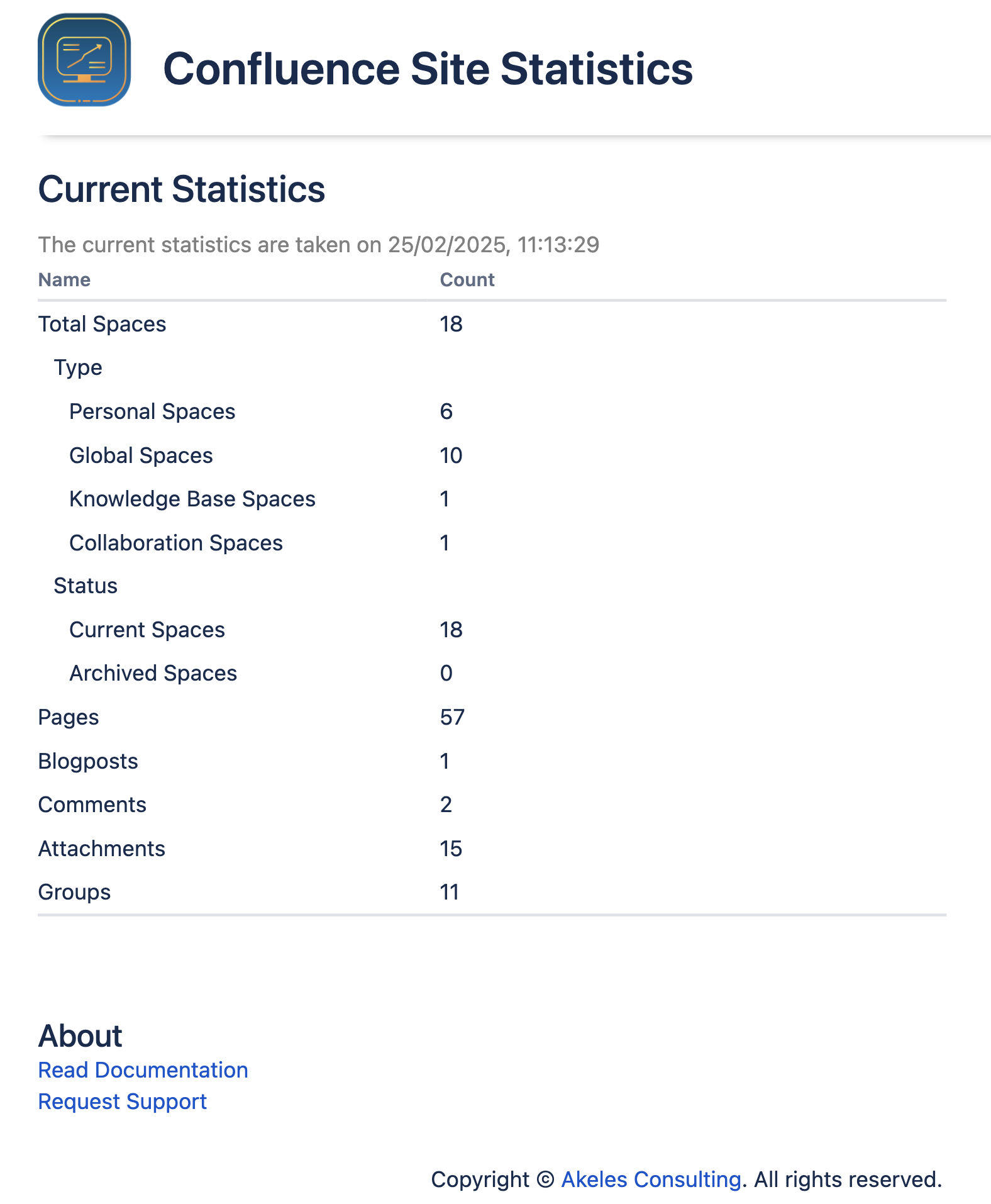
Task: Select the Current Spaces row
Action: point(147,630)
